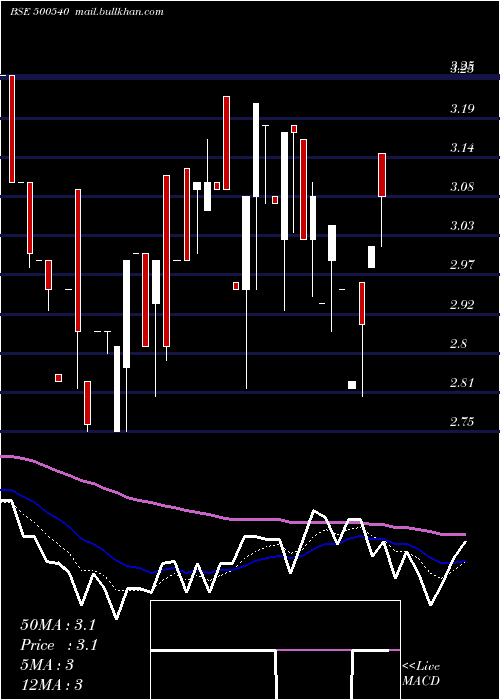The width and height of the screenshot is (500, 700).
Task: Click the 2.97 price axis label
Action: 462,265
